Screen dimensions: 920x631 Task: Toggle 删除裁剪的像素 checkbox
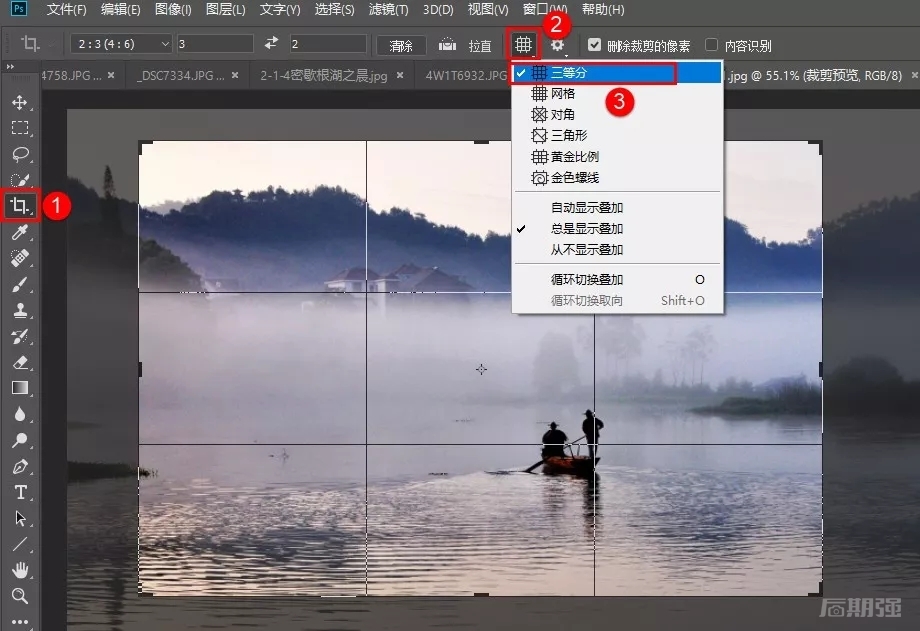pyautogui.click(x=595, y=45)
